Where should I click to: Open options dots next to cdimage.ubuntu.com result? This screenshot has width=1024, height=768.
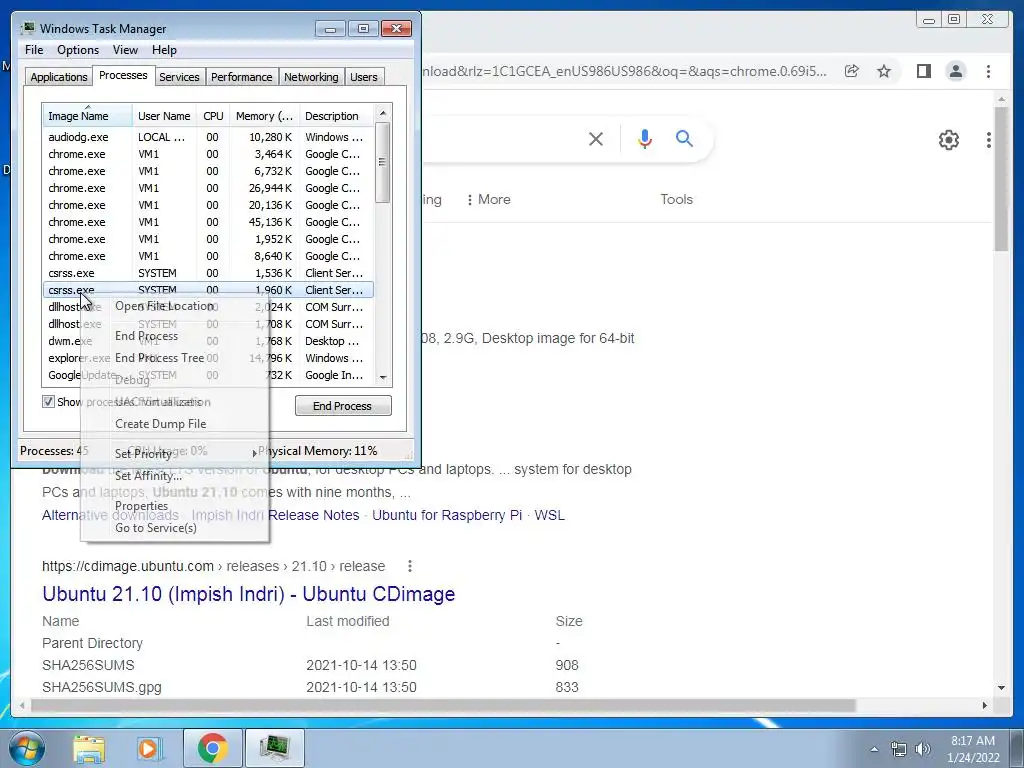pos(410,566)
